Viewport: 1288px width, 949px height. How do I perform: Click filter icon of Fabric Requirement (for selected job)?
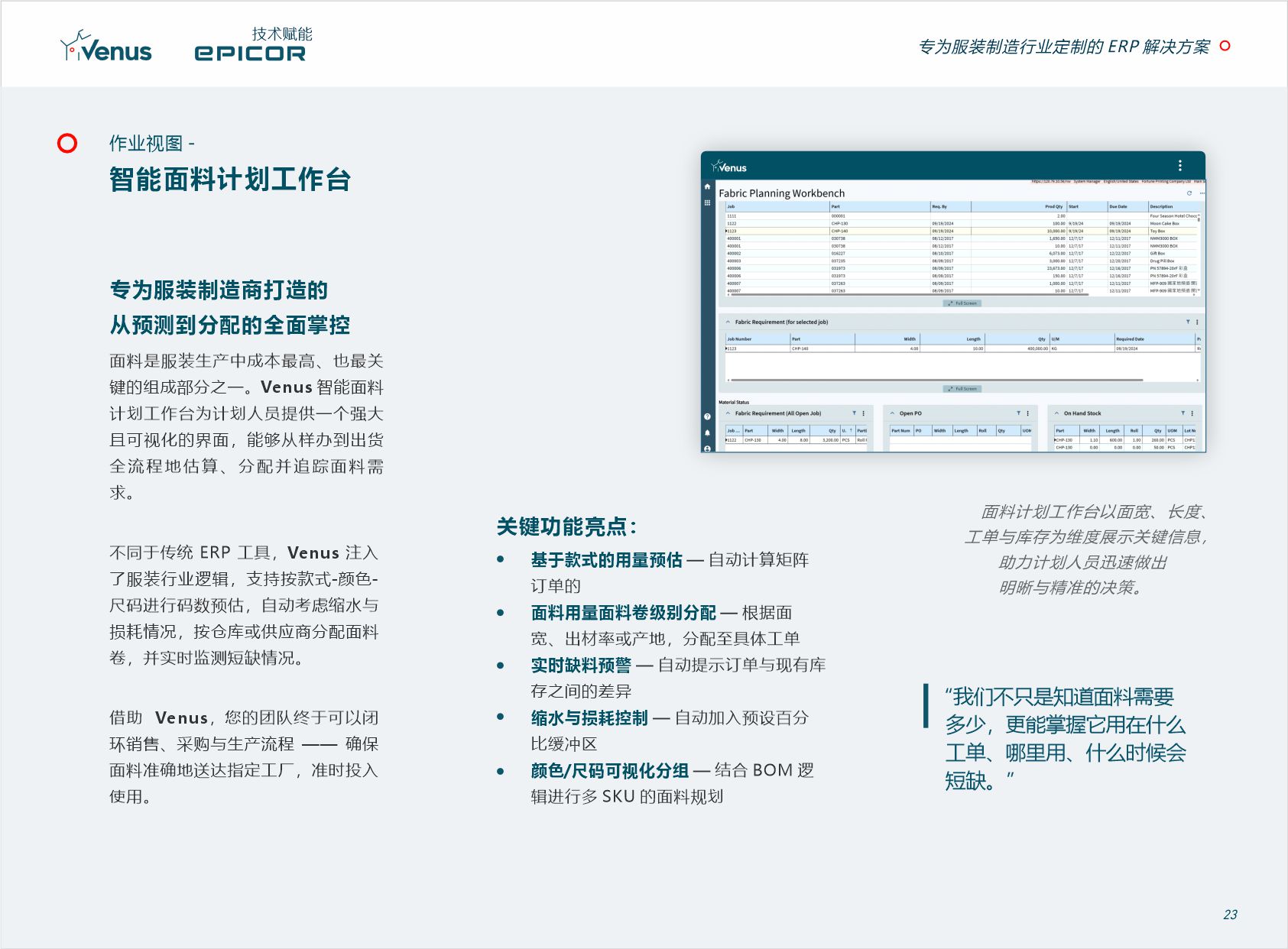(x=1188, y=322)
